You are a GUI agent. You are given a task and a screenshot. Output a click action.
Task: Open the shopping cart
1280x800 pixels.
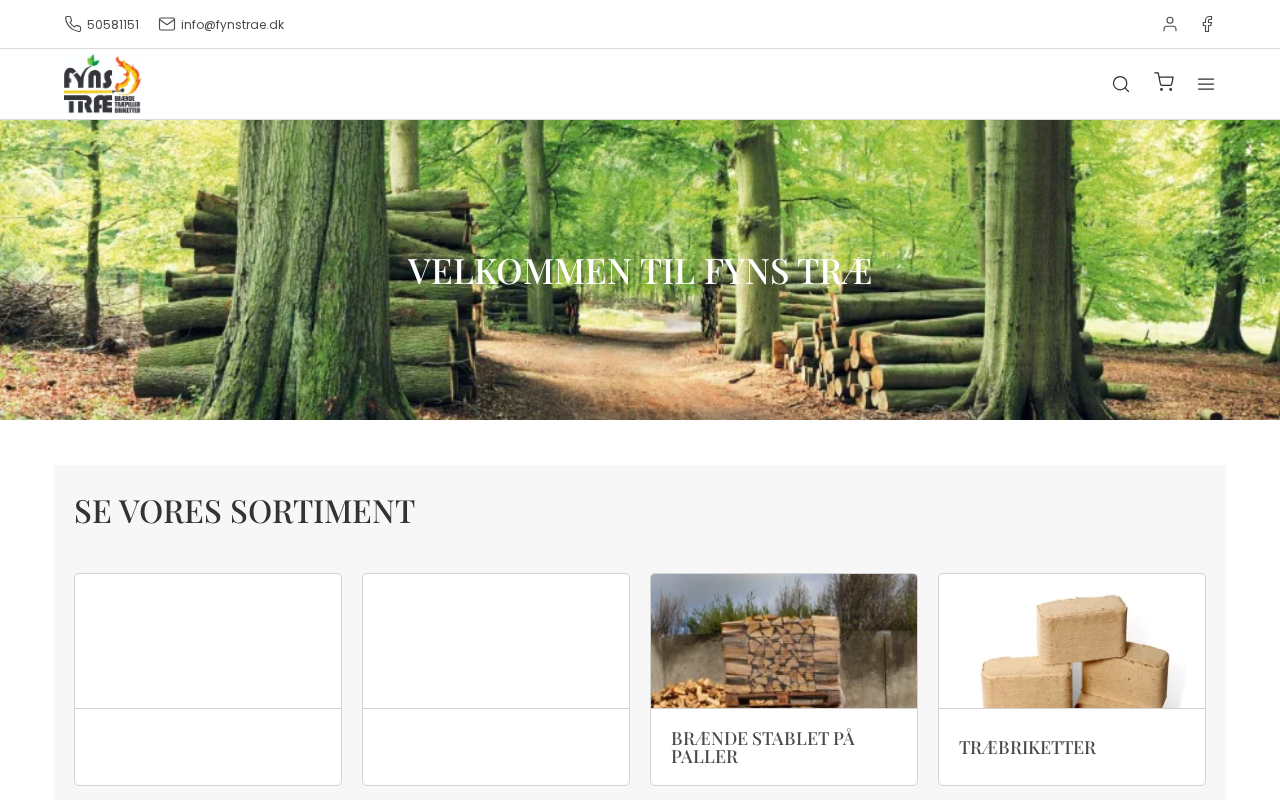[1164, 82]
